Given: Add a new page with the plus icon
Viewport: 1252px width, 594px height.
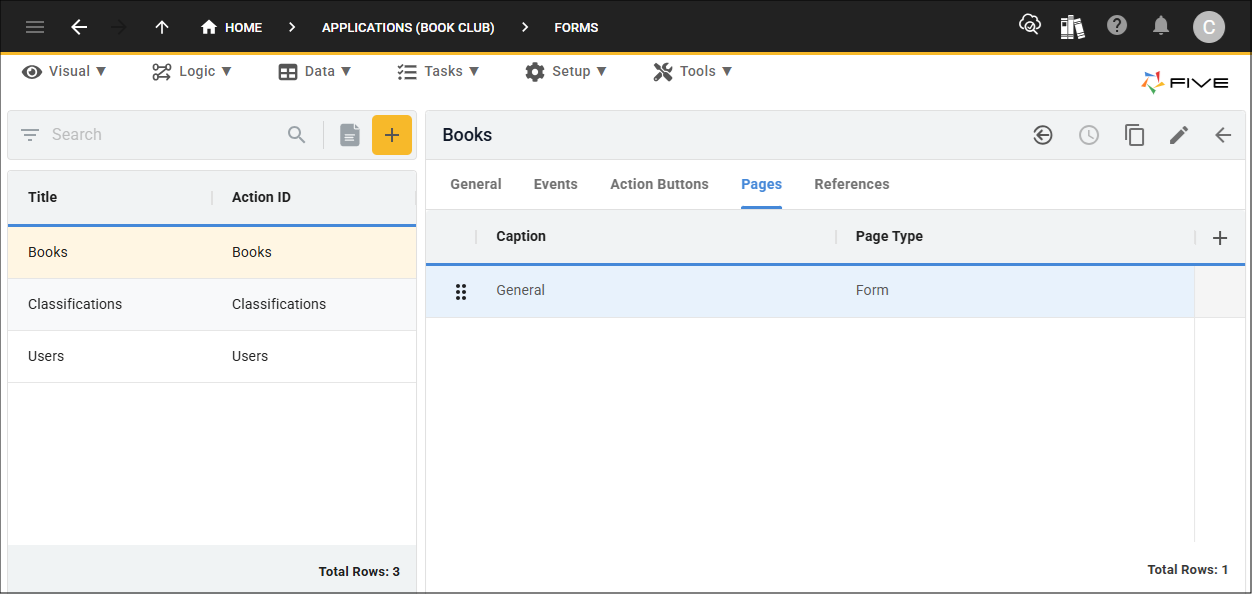Looking at the screenshot, I should click(x=1220, y=238).
